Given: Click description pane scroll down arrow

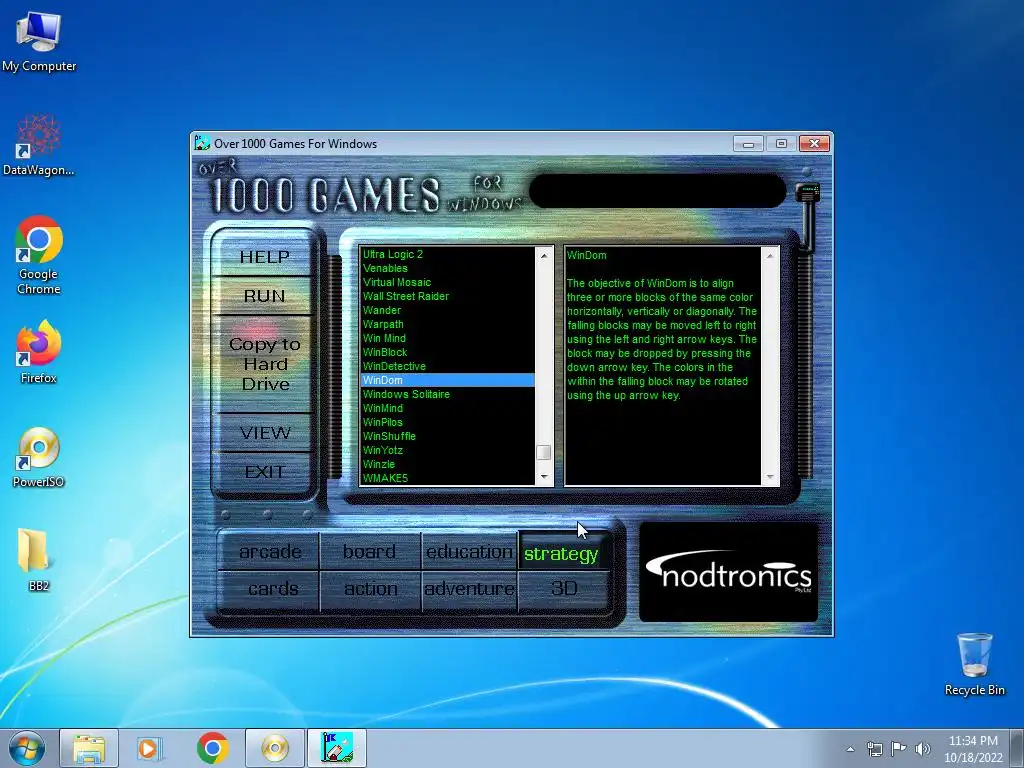Looking at the screenshot, I should point(770,477).
